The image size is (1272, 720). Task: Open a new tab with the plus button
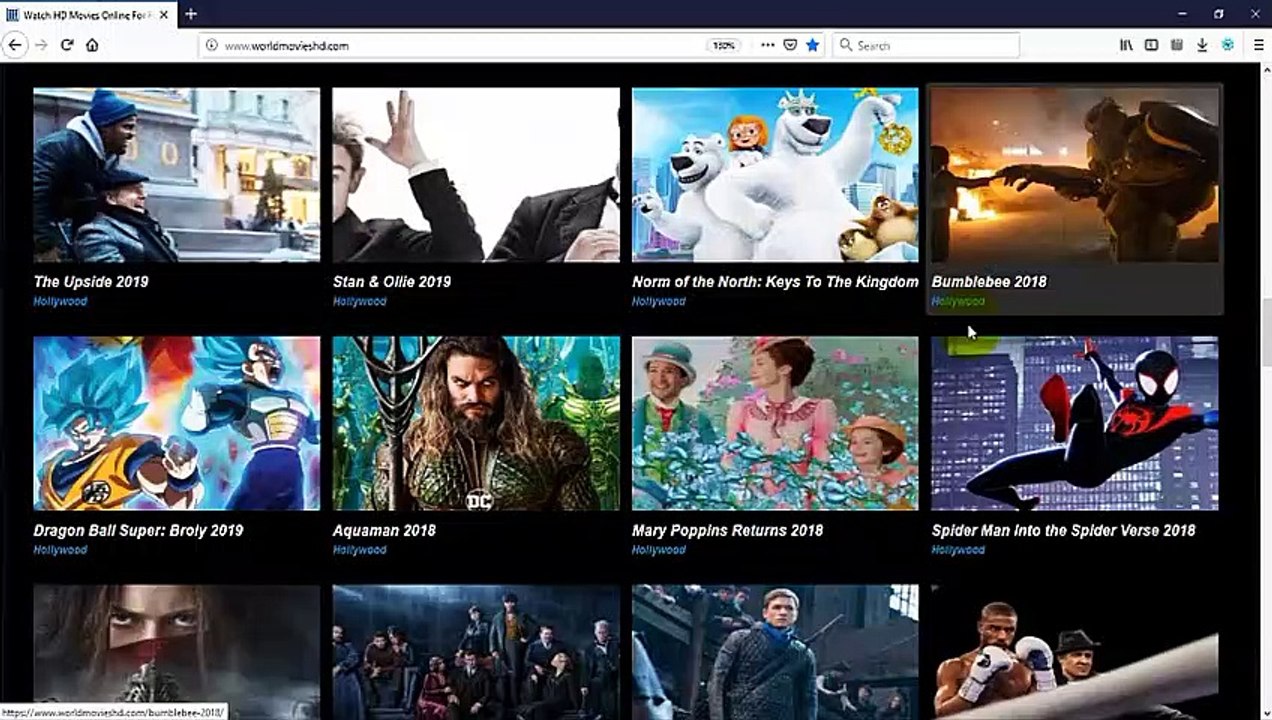pos(191,14)
